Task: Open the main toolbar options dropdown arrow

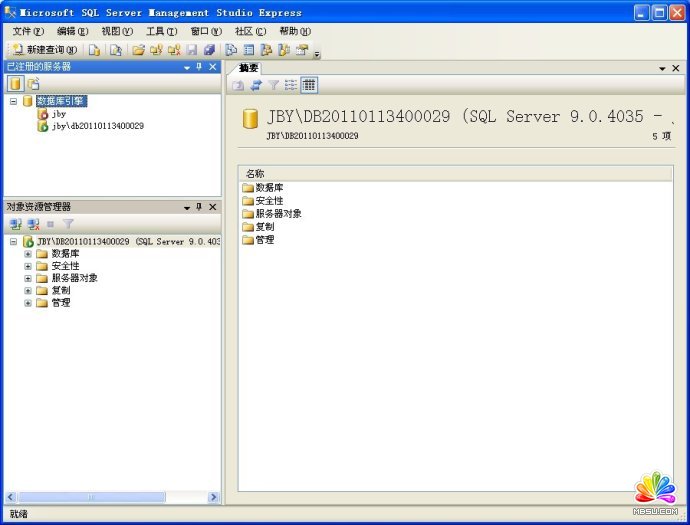Action: [x=317, y=54]
